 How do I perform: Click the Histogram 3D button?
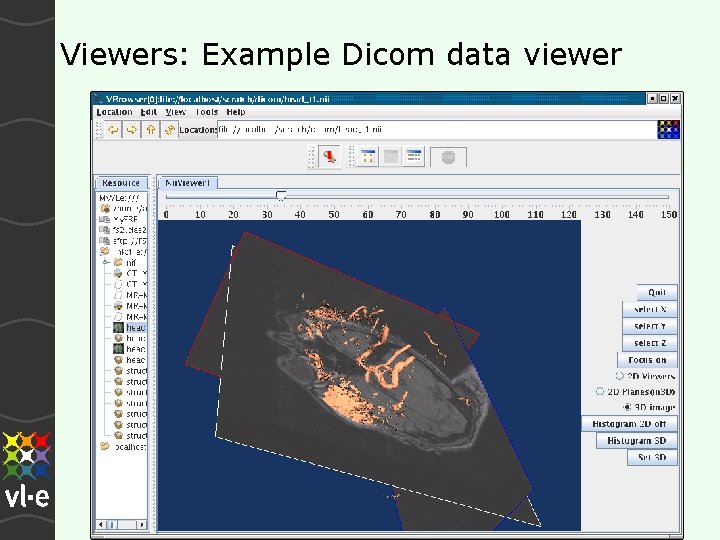click(636, 441)
